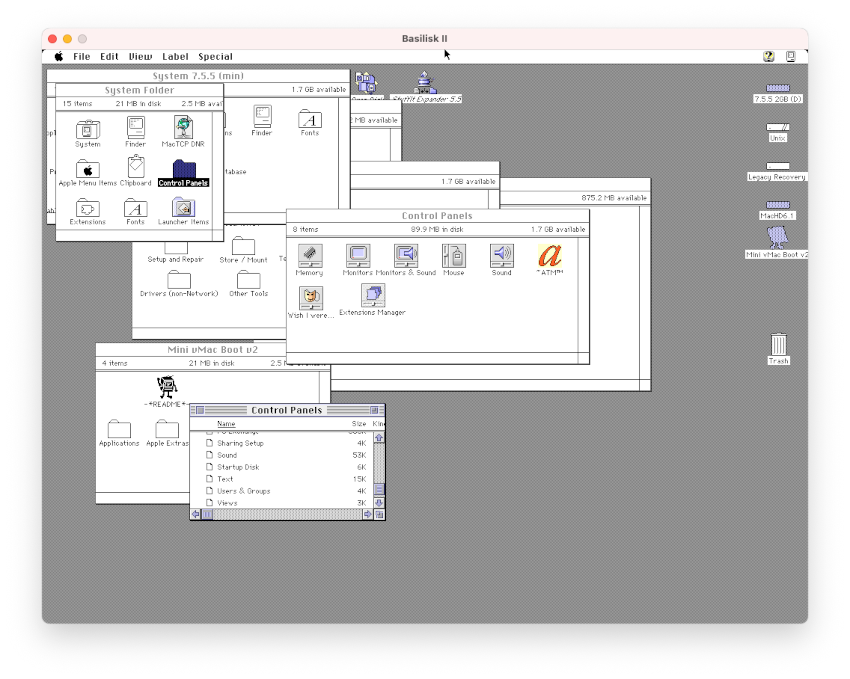Select the System suitcase icon
850x679 pixels.
(x=87, y=130)
